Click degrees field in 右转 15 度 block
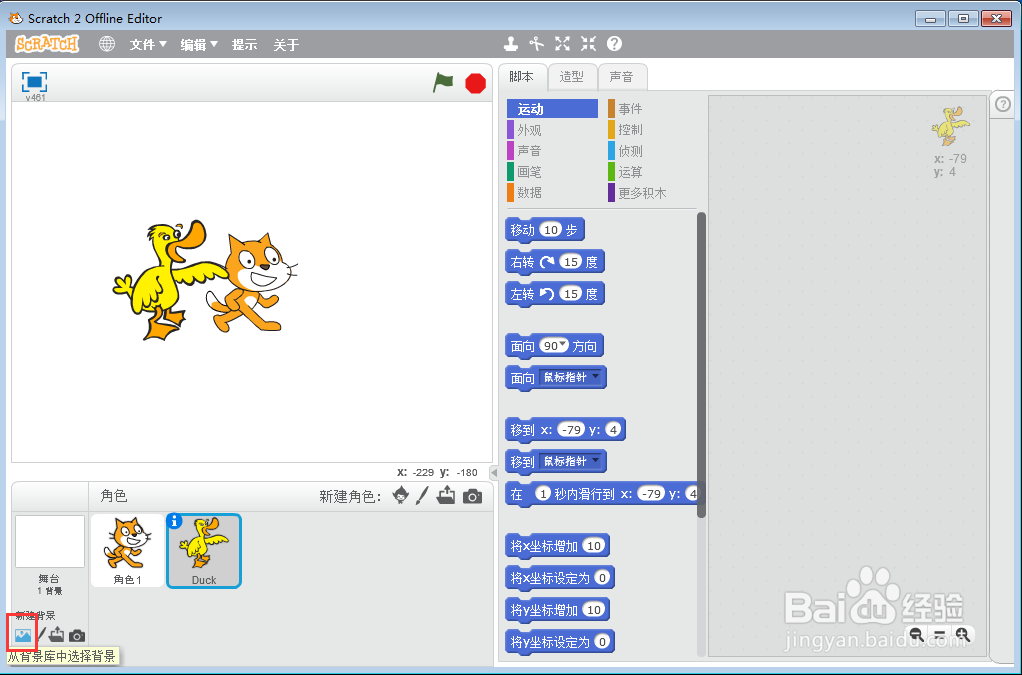The image size is (1022, 675). pyautogui.click(x=571, y=261)
